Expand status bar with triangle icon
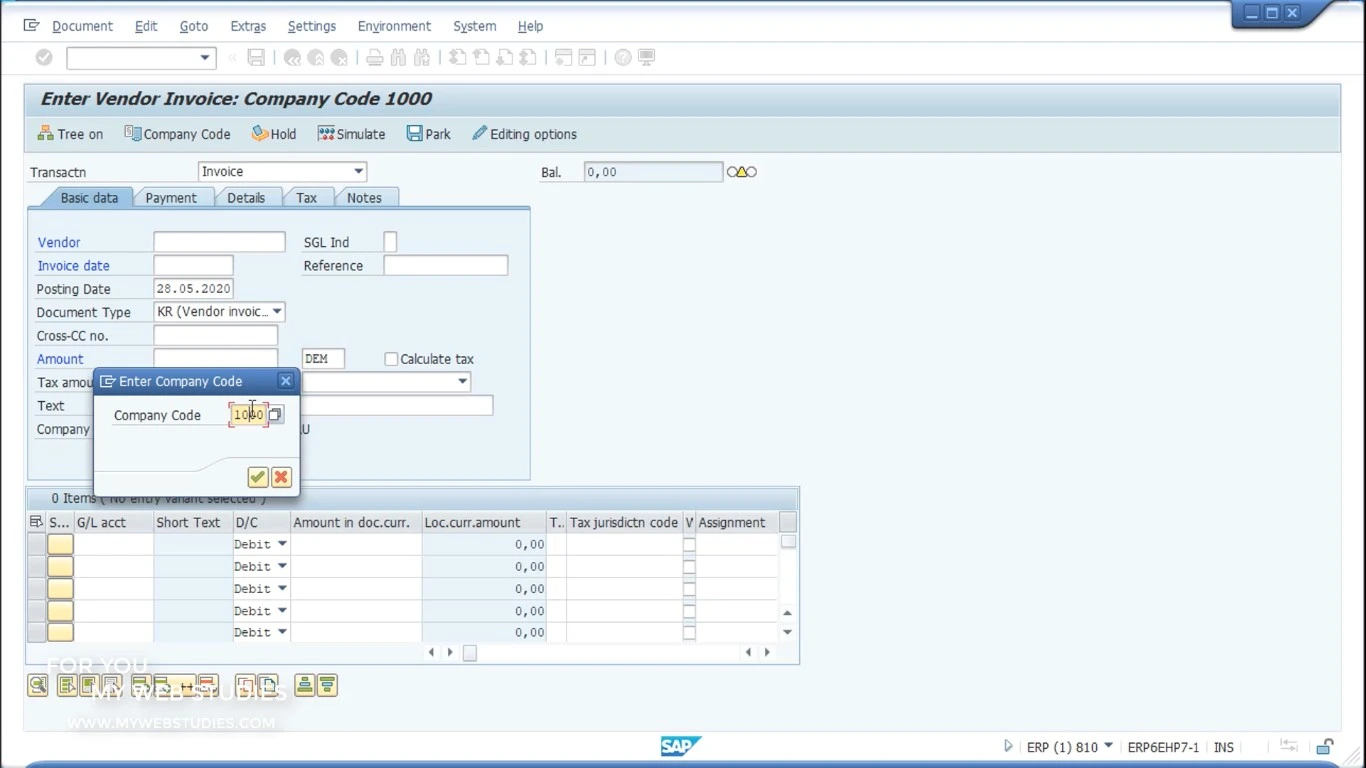 pos(1008,747)
